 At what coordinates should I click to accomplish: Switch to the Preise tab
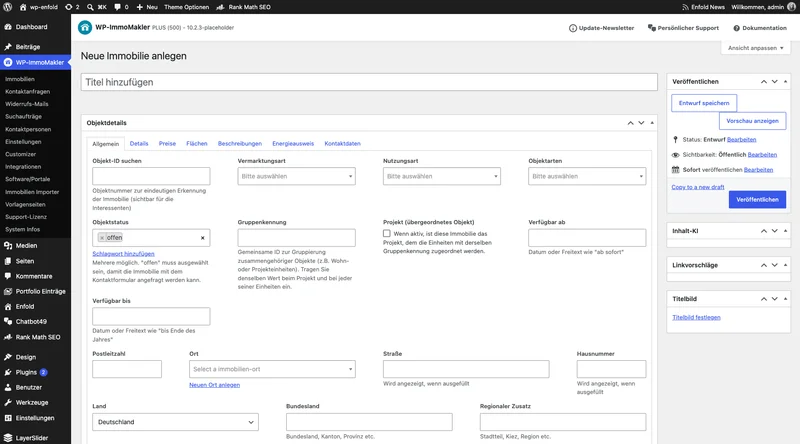pos(167,144)
